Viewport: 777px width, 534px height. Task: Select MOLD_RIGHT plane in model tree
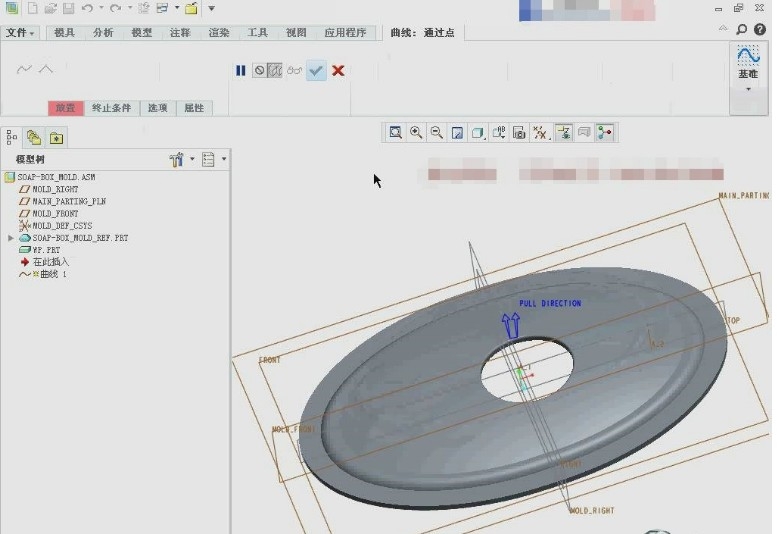pyautogui.click(x=49, y=189)
